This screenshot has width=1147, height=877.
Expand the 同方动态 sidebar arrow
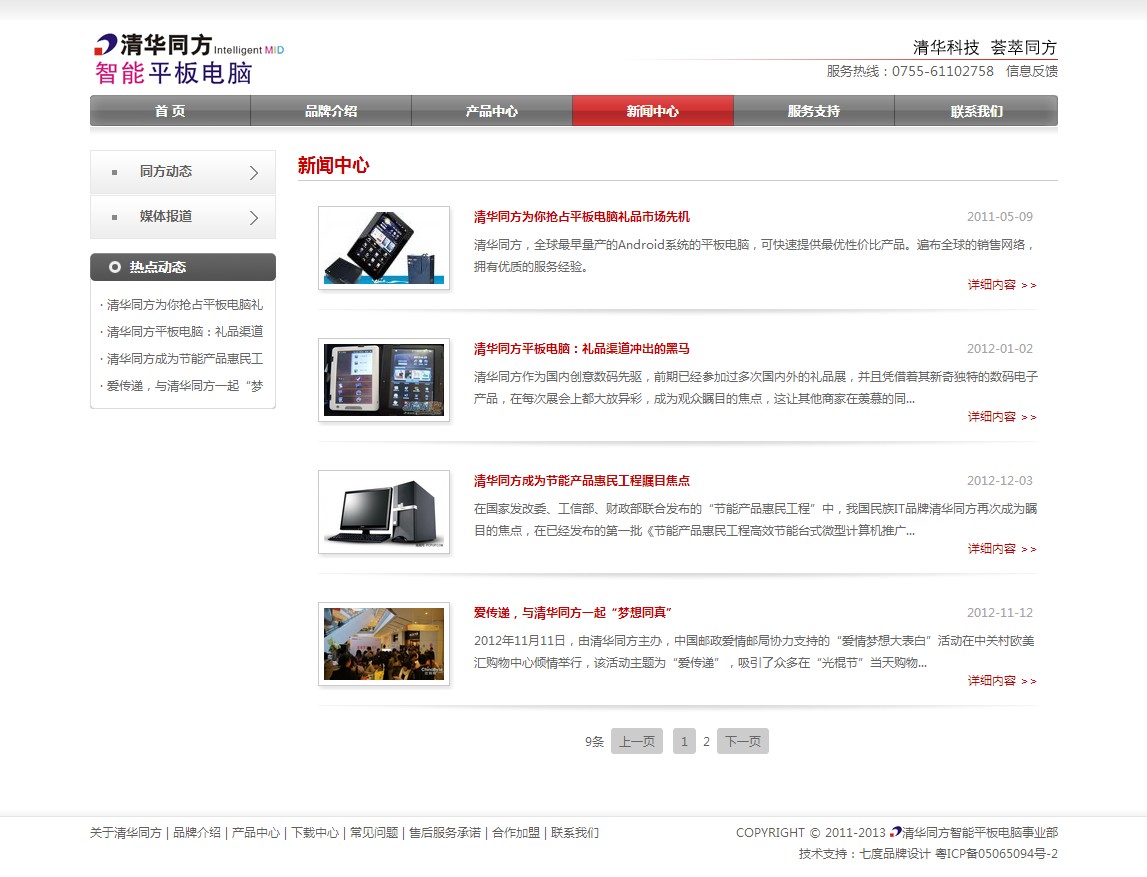click(254, 173)
